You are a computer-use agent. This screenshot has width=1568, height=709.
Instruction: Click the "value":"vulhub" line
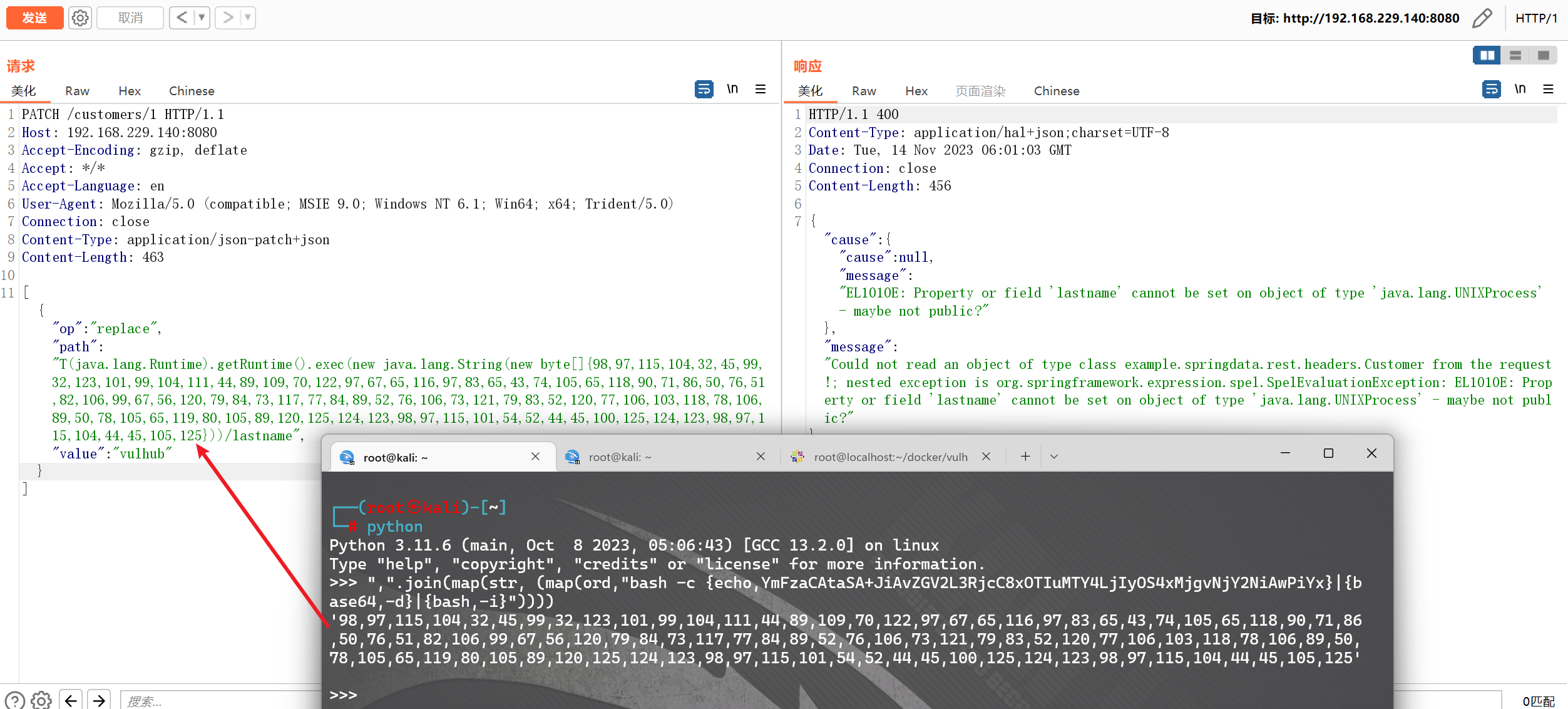click(112, 454)
